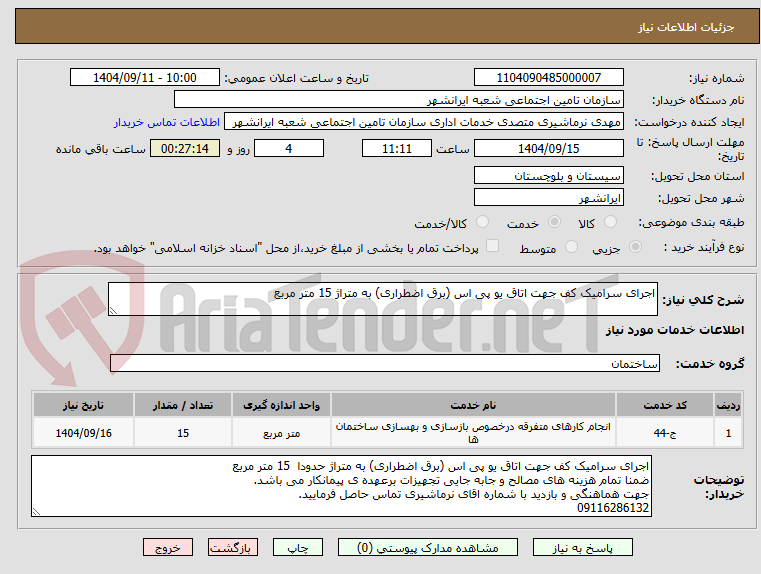
Task: Select the متوسط purchase type radio
Action: (x=571, y=247)
